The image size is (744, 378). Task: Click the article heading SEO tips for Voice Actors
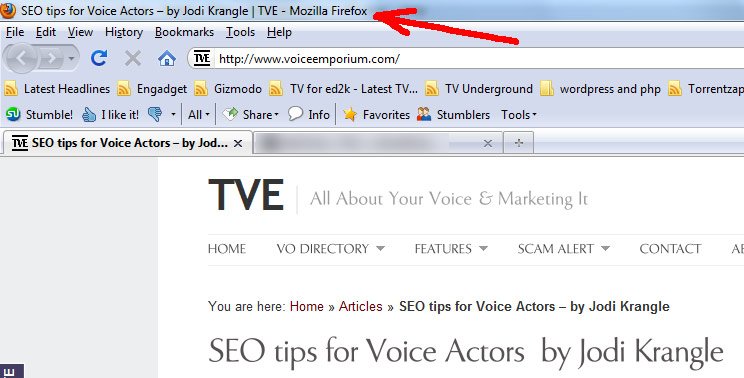pyautogui.click(x=465, y=352)
